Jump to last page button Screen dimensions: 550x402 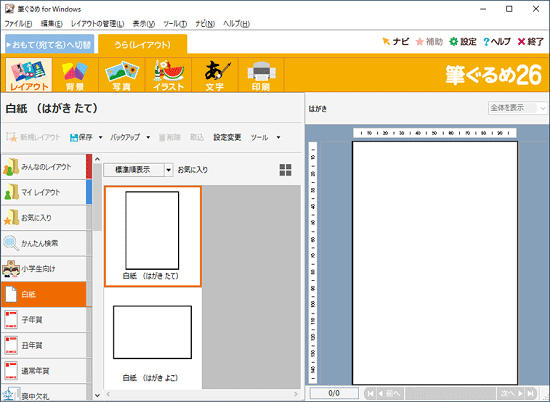[x=531, y=393]
